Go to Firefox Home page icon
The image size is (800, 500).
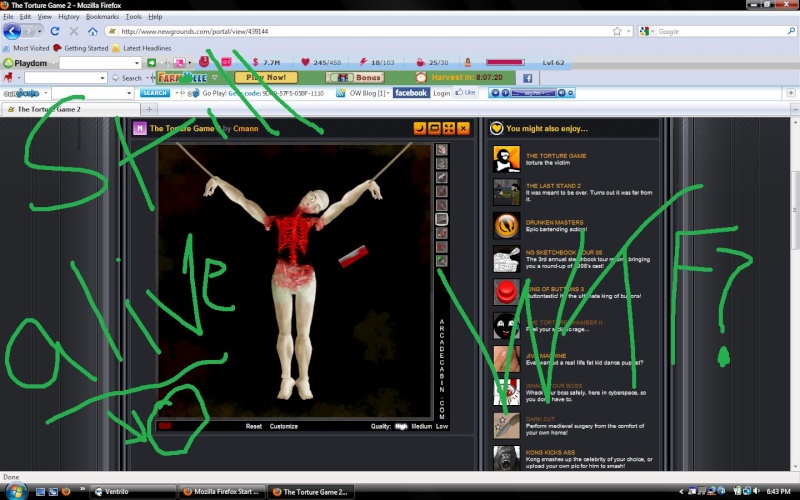pos(92,31)
